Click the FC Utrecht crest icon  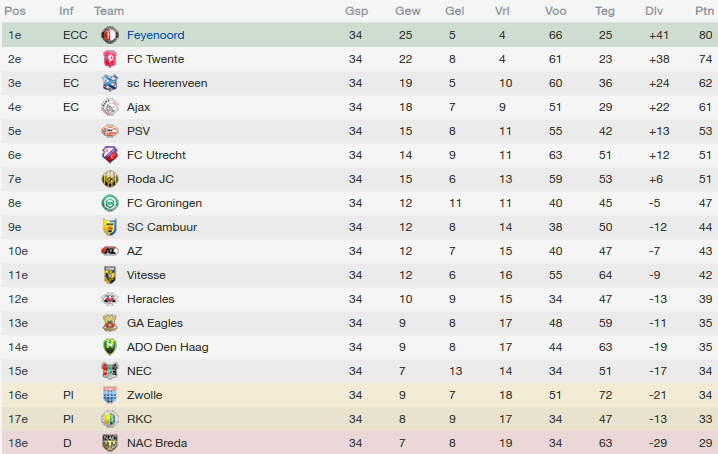pyautogui.click(x=110, y=155)
